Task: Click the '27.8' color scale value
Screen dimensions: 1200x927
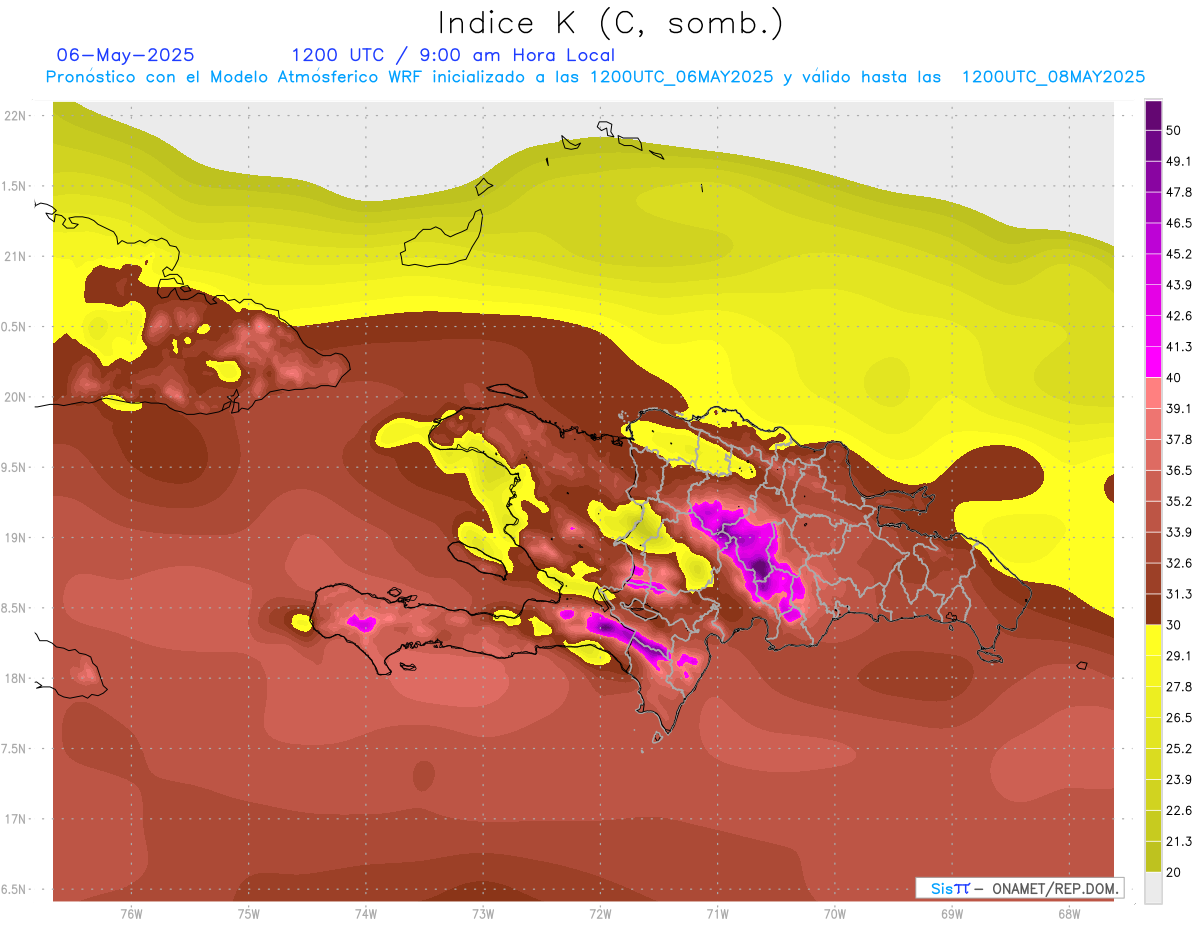Action: [x=1179, y=686]
